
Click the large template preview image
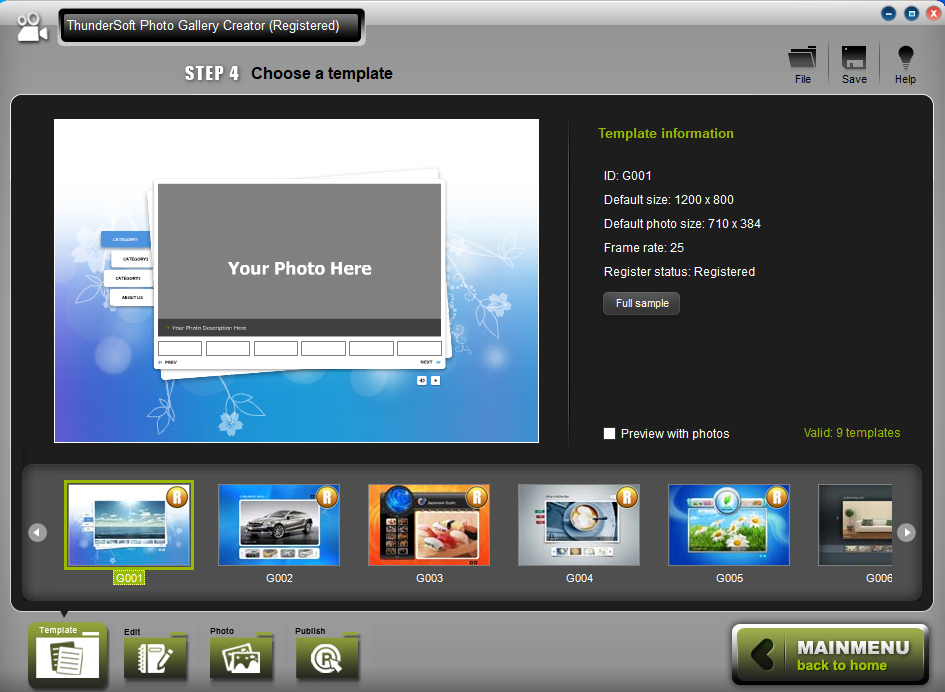[297, 281]
